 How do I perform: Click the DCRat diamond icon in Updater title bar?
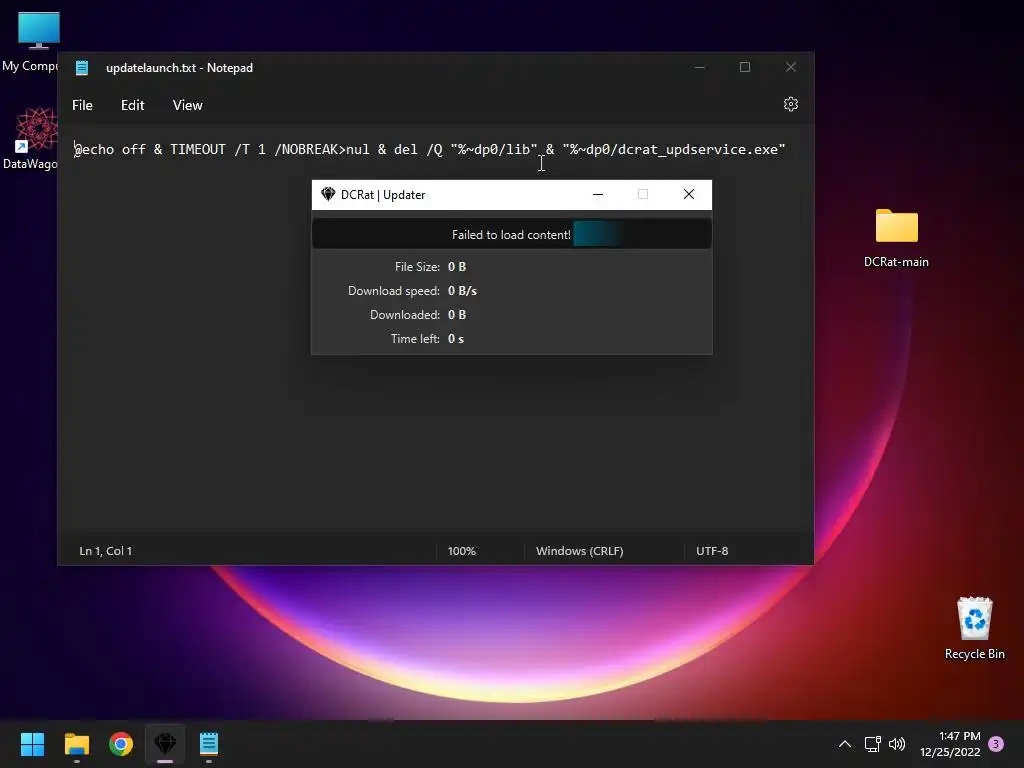tap(328, 195)
